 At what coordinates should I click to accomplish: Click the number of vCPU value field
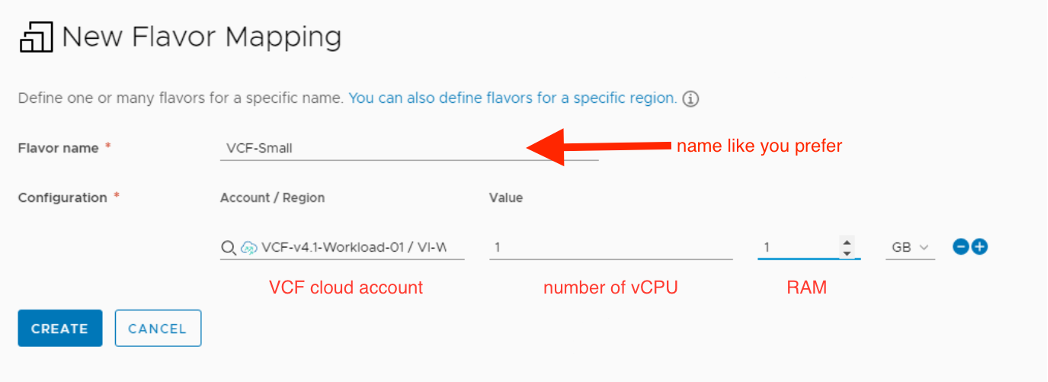point(611,248)
